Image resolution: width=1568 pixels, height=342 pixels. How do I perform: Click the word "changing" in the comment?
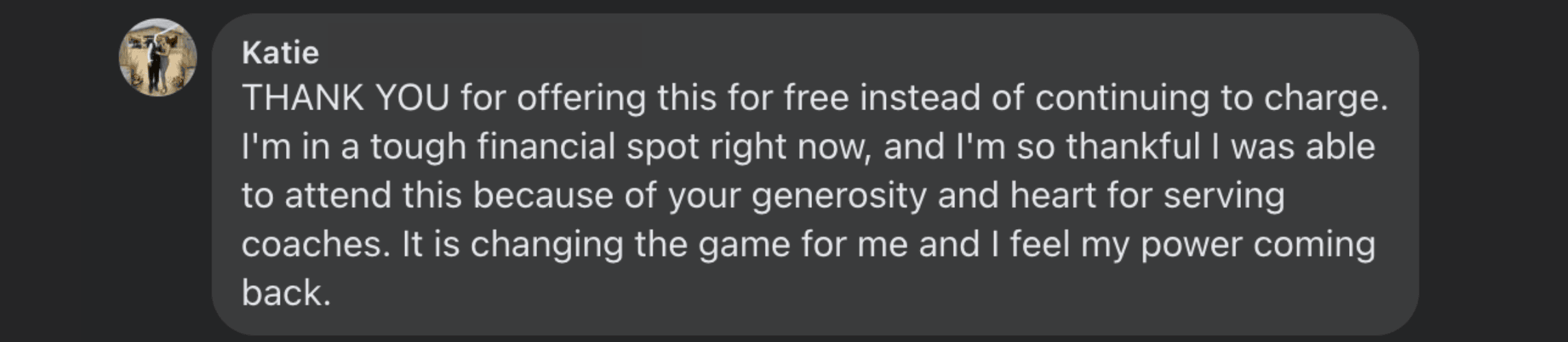(547, 244)
